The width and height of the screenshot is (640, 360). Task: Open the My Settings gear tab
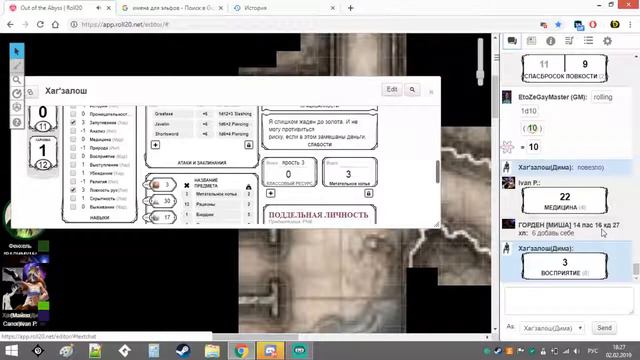(x=607, y=41)
